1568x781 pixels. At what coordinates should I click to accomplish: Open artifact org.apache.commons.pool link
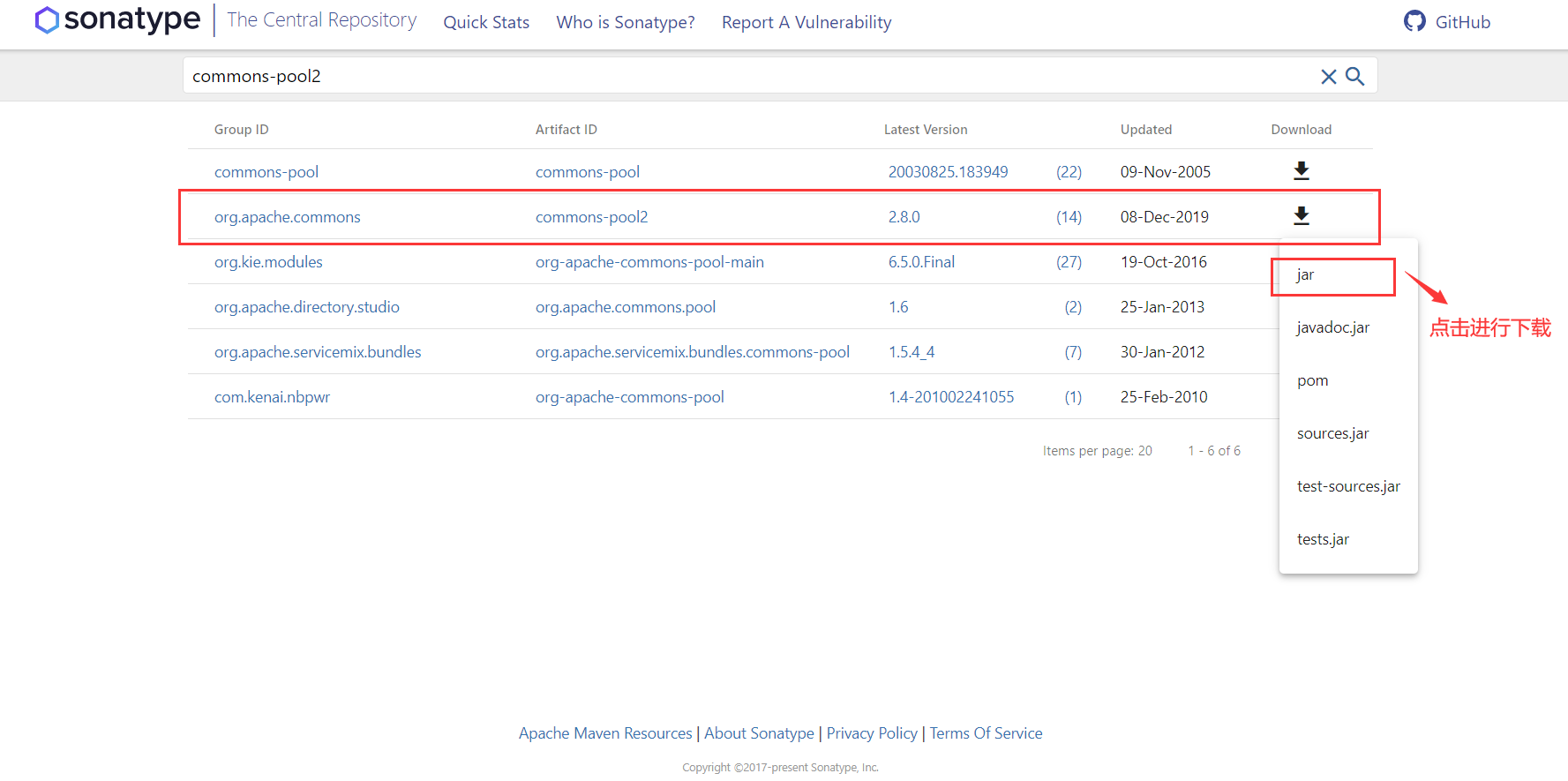[626, 307]
